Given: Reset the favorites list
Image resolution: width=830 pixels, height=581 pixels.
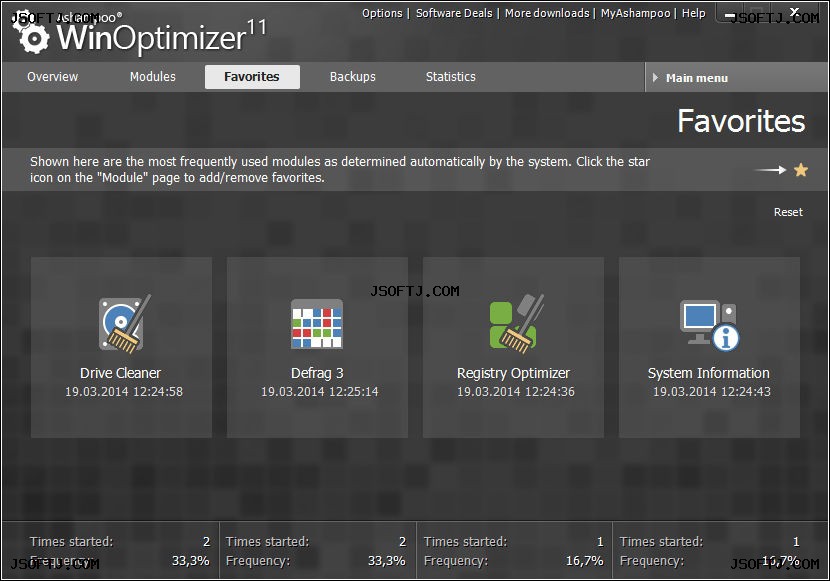Looking at the screenshot, I should tap(788, 212).
